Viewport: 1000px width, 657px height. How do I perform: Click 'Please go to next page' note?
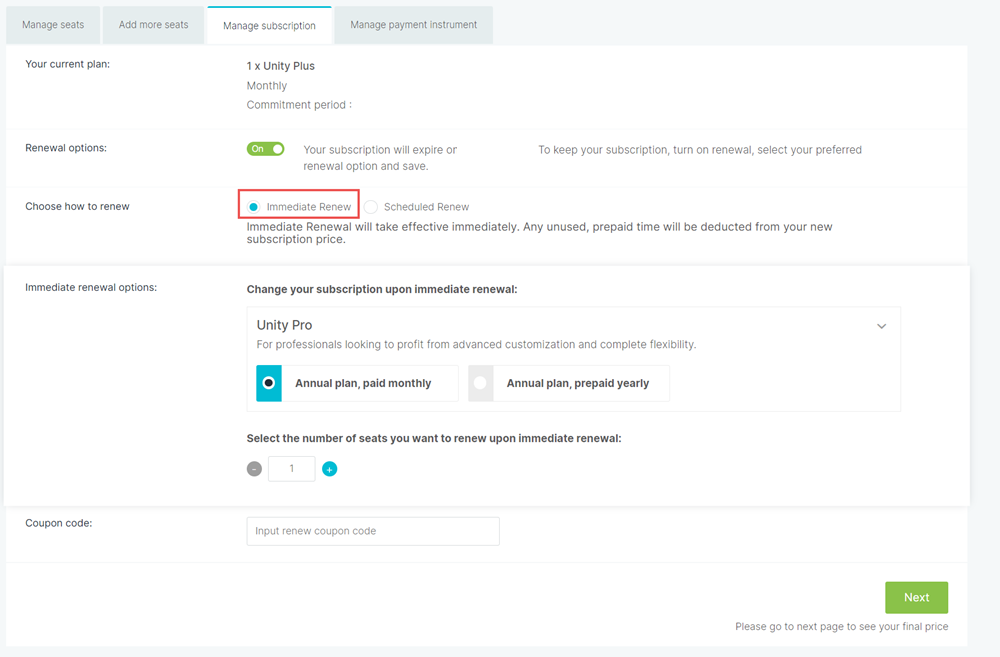pos(841,626)
